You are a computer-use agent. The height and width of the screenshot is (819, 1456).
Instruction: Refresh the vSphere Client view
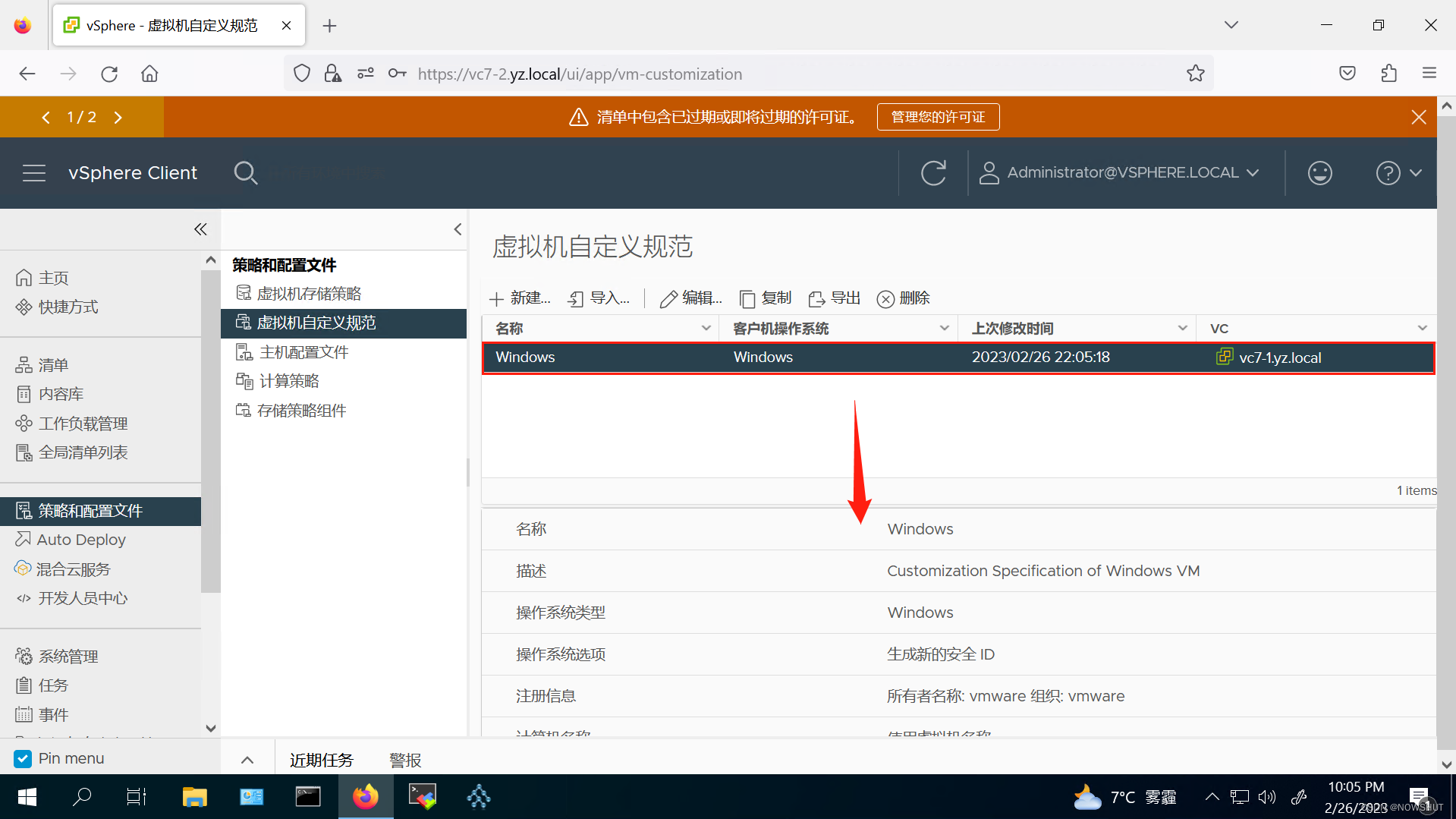[x=933, y=173]
